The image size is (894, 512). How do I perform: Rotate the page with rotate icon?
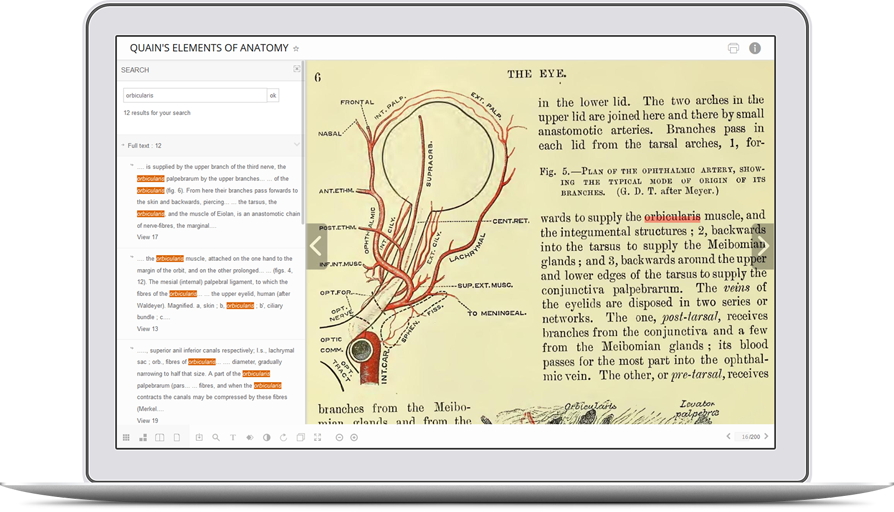(283, 437)
